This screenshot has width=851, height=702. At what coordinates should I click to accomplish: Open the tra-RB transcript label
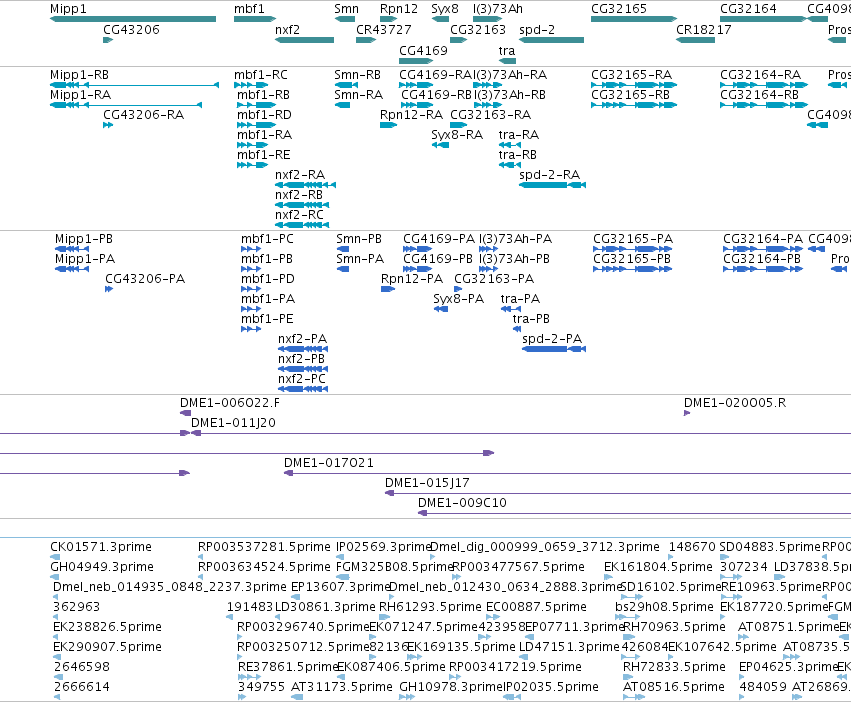(x=518, y=155)
